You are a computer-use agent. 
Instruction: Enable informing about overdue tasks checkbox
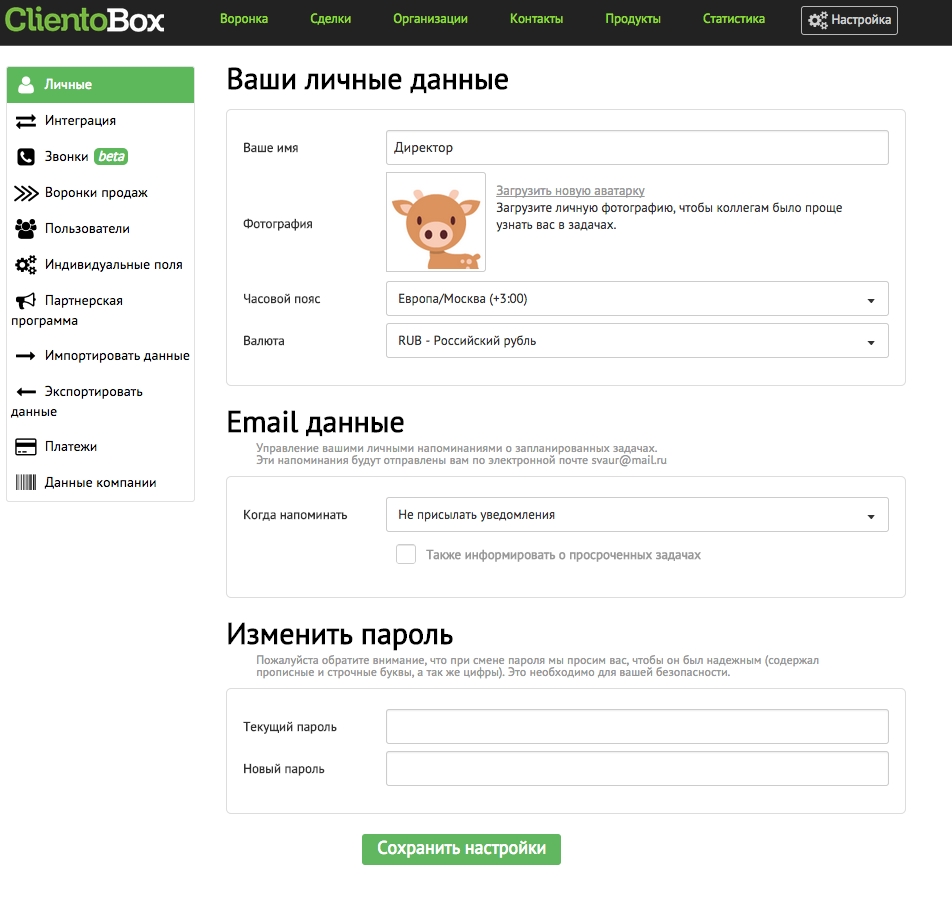click(x=406, y=554)
